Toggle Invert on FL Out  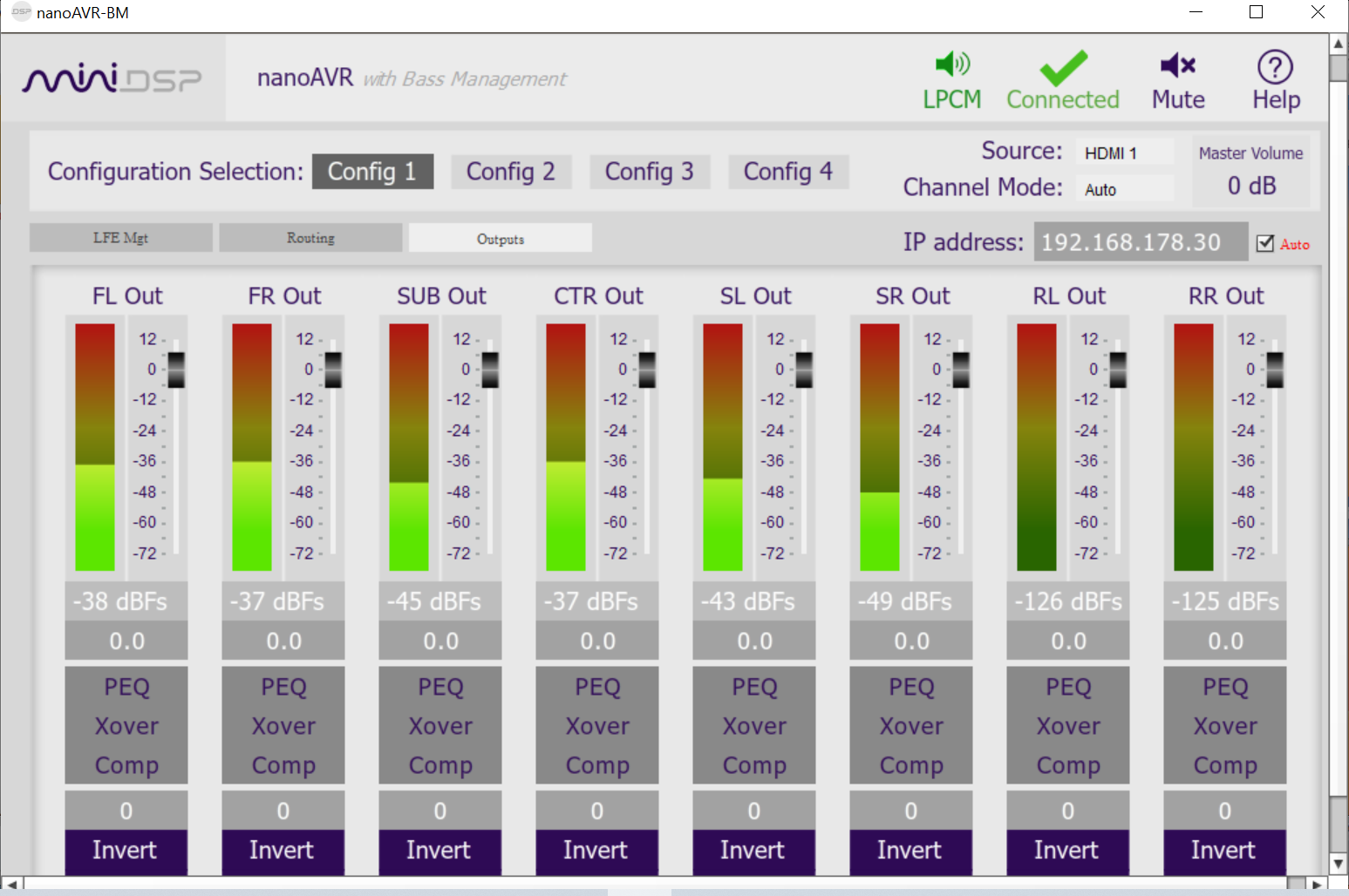pyautogui.click(x=126, y=851)
